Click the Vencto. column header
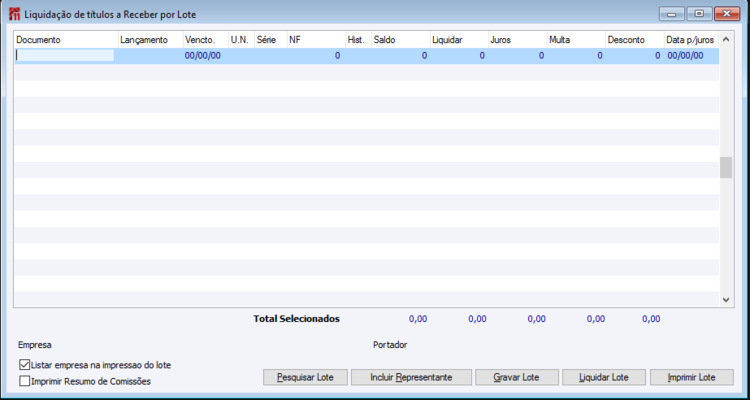The height and width of the screenshot is (400, 750). [x=206, y=40]
